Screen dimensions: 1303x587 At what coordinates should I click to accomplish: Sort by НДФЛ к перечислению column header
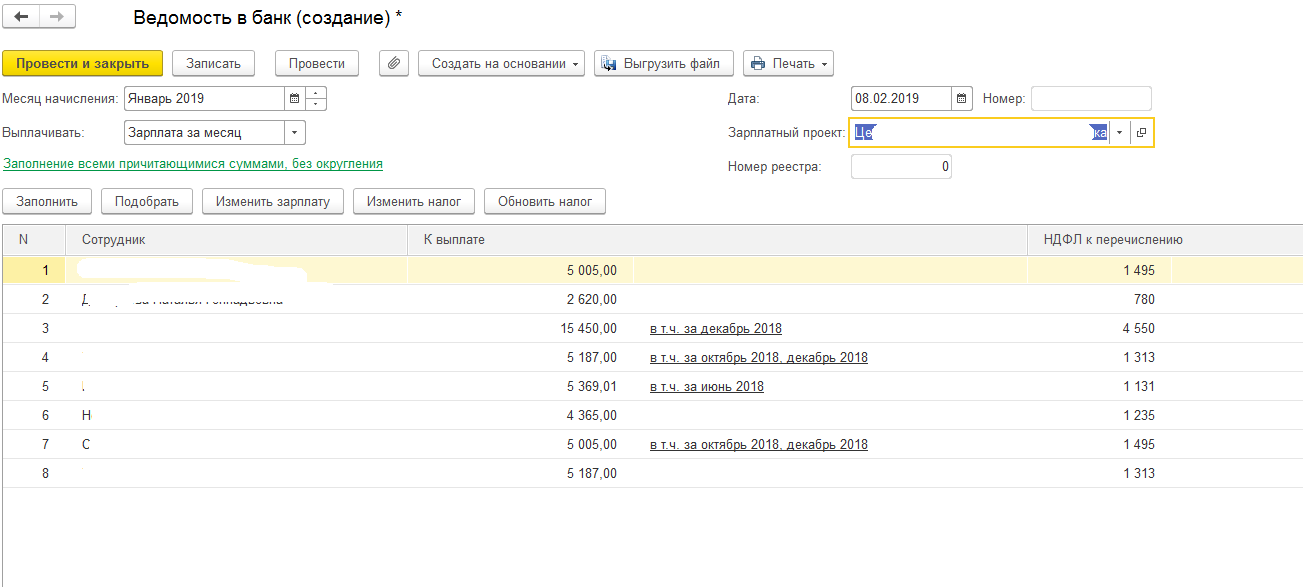(x=1165, y=240)
